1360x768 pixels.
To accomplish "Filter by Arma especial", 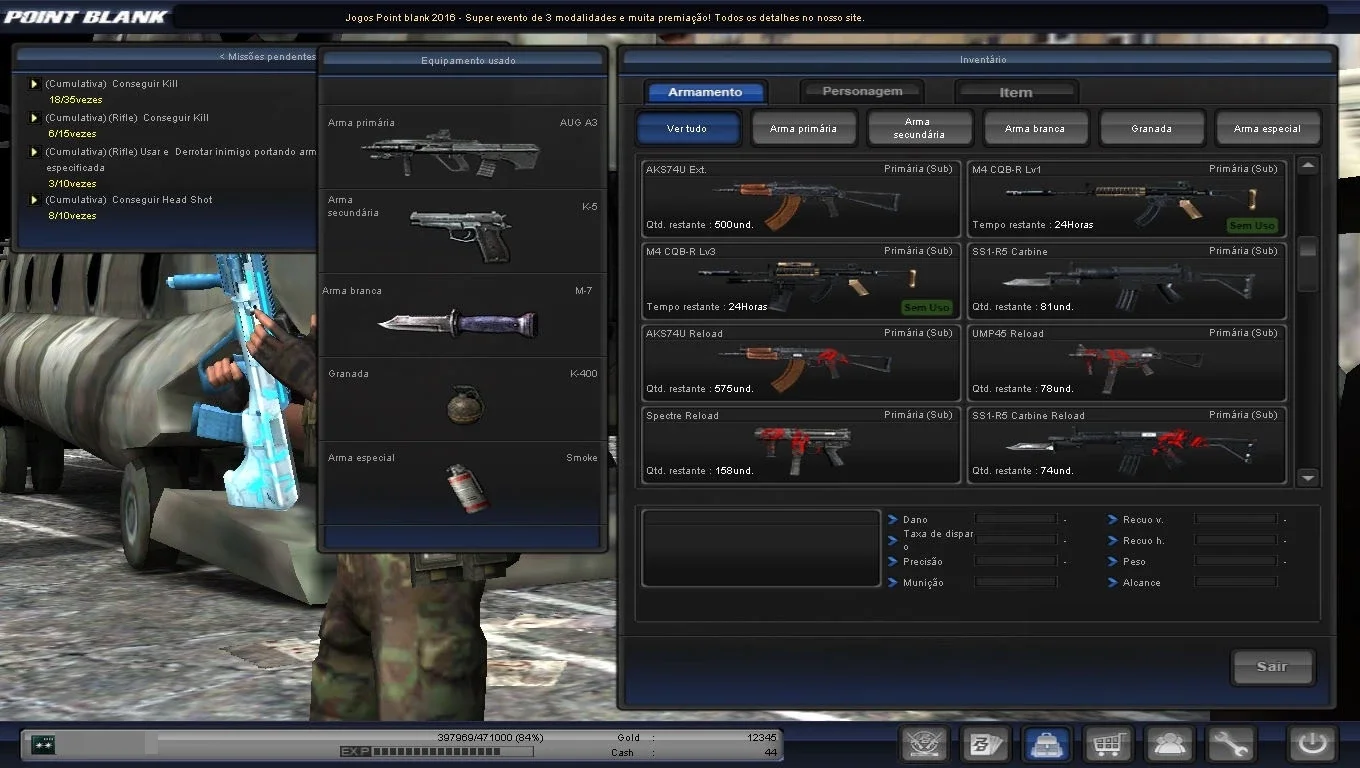I will click(1267, 128).
